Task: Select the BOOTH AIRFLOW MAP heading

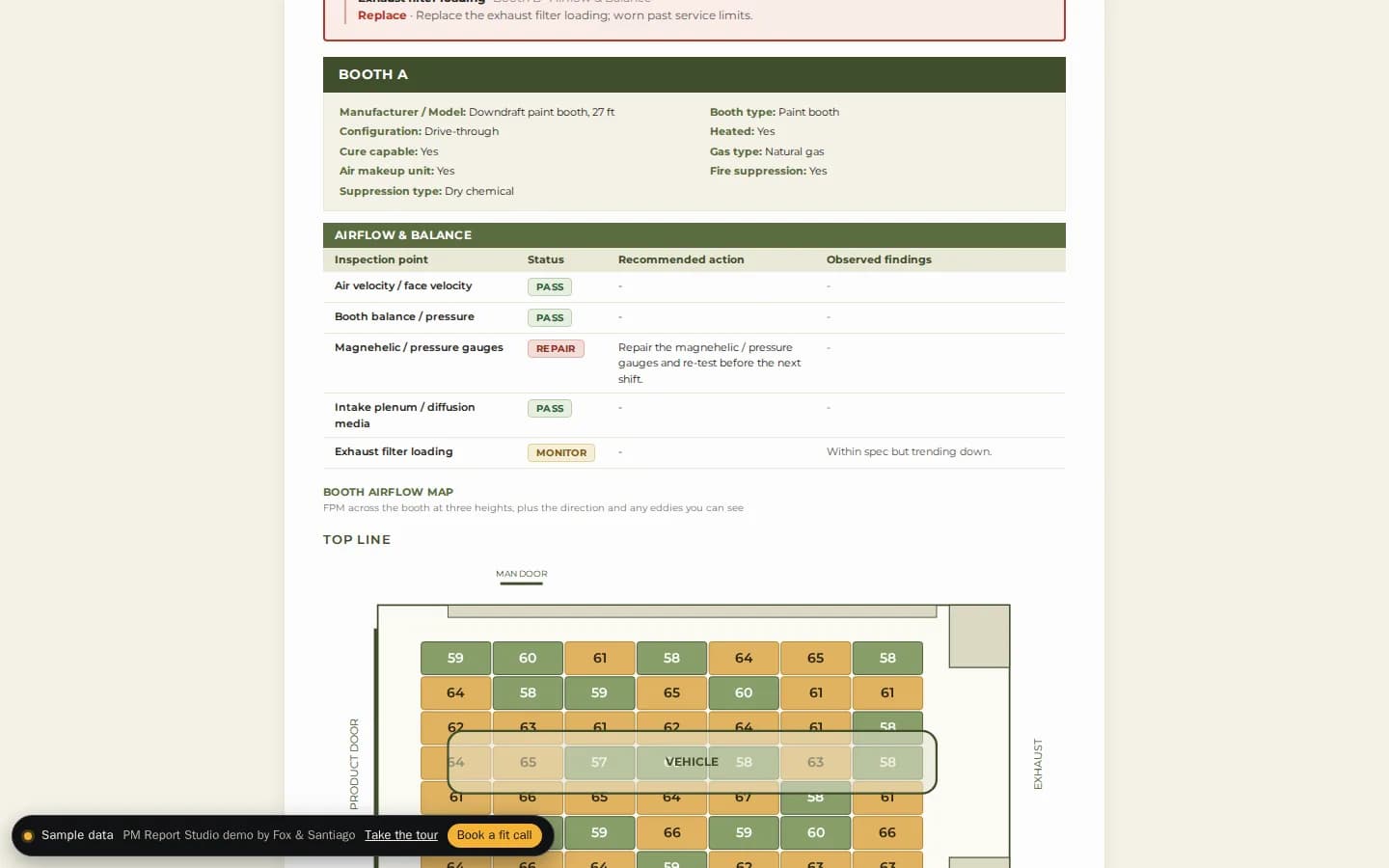Action: pos(388,492)
